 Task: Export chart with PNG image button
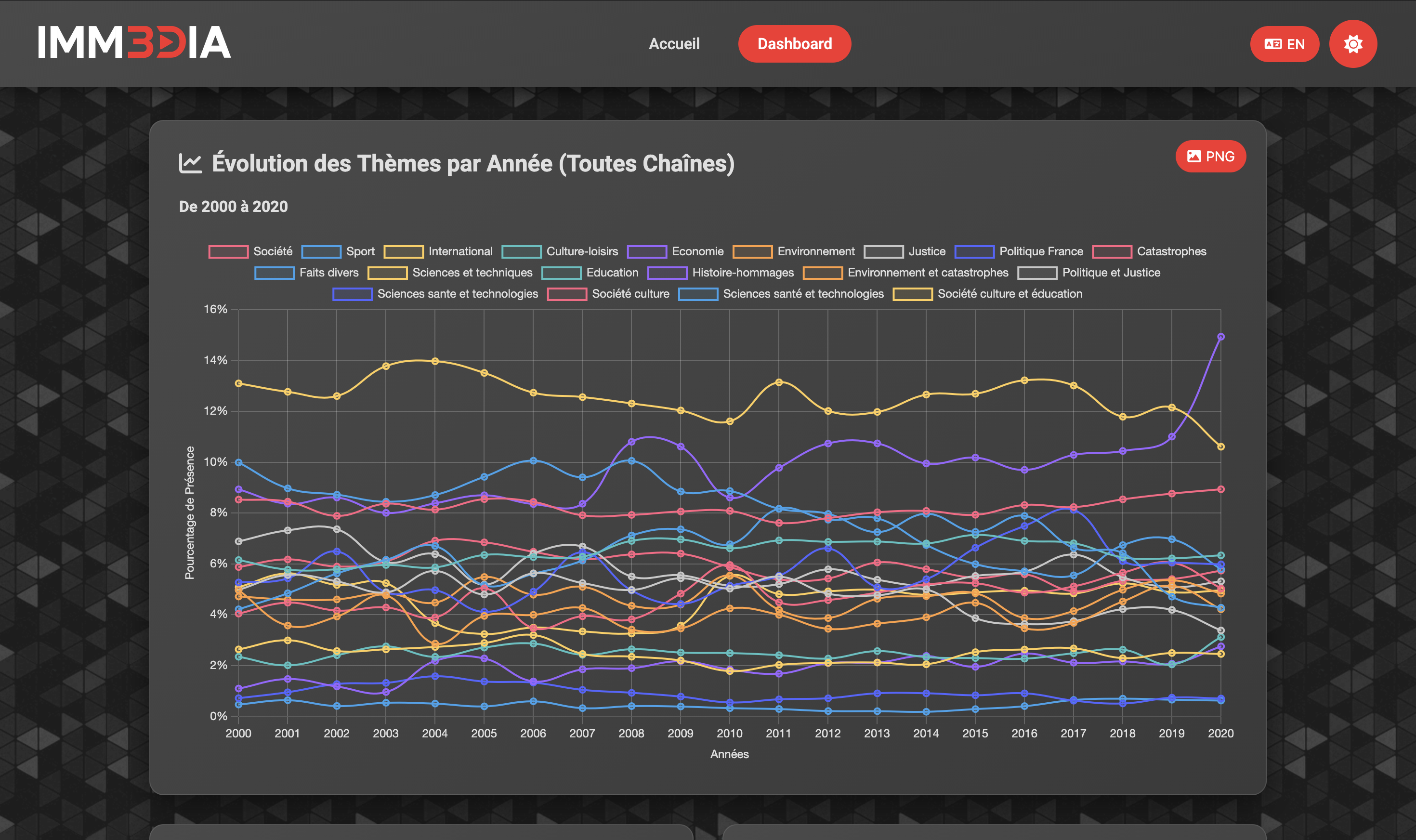pos(1210,157)
